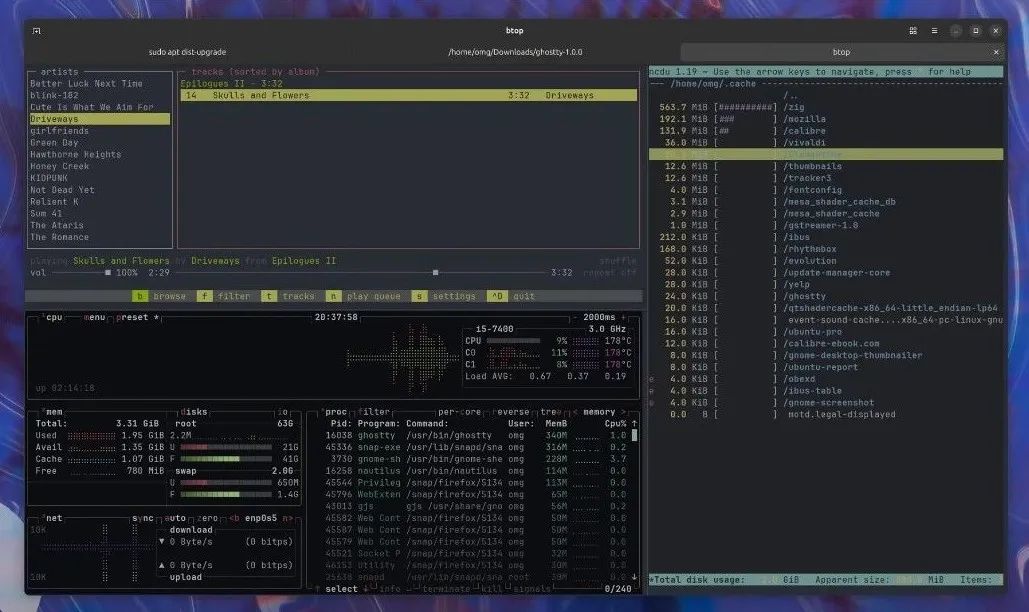The width and height of the screenshot is (1029, 612).
Task: Toggle the disks view in mem box
Action: 194,412
